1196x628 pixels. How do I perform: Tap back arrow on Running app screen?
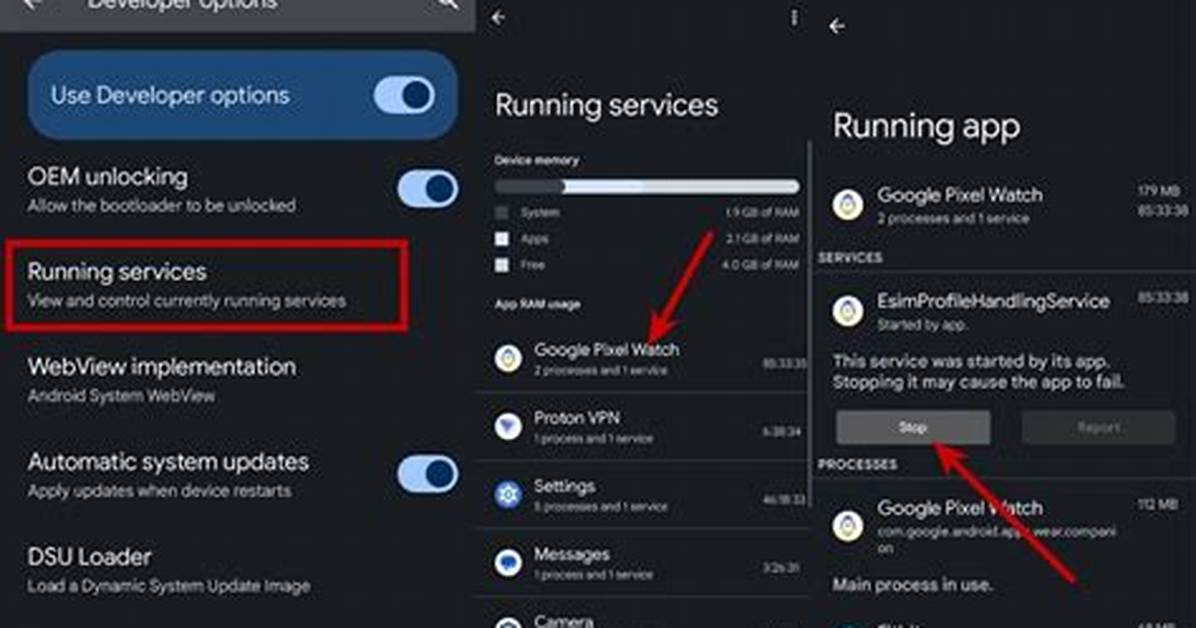point(837,27)
